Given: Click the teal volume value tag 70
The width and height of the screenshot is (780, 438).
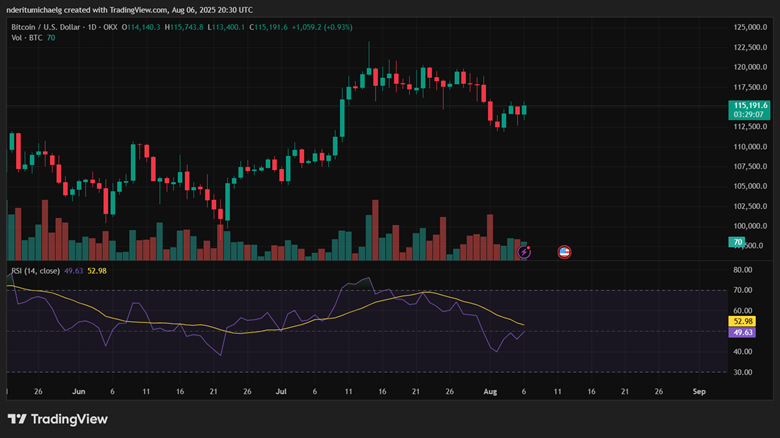Looking at the screenshot, I should tap(736, 242).
